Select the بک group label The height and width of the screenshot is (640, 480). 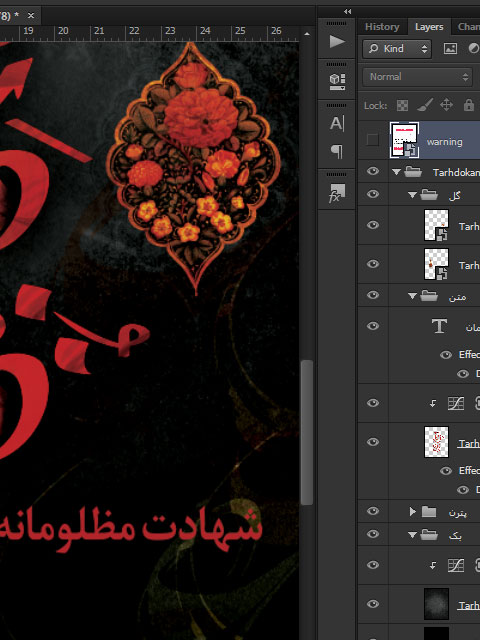pos(456,536)
